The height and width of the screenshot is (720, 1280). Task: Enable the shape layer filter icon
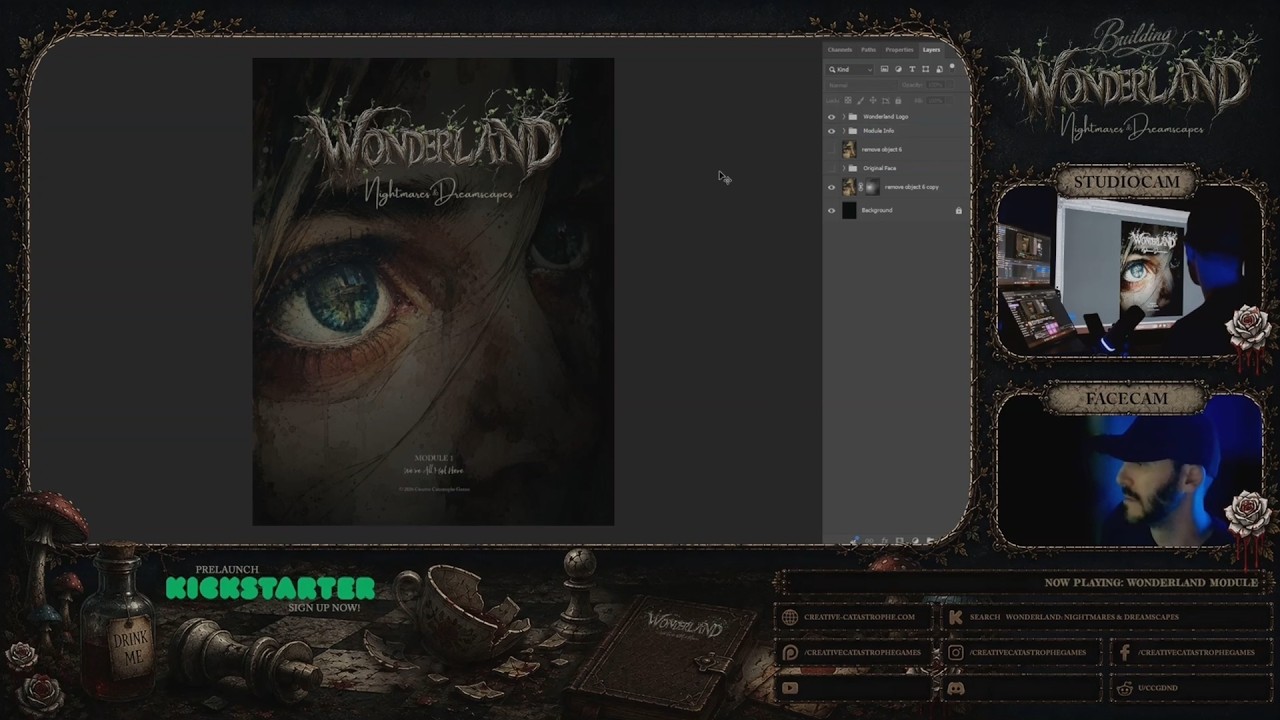[925, 69]
